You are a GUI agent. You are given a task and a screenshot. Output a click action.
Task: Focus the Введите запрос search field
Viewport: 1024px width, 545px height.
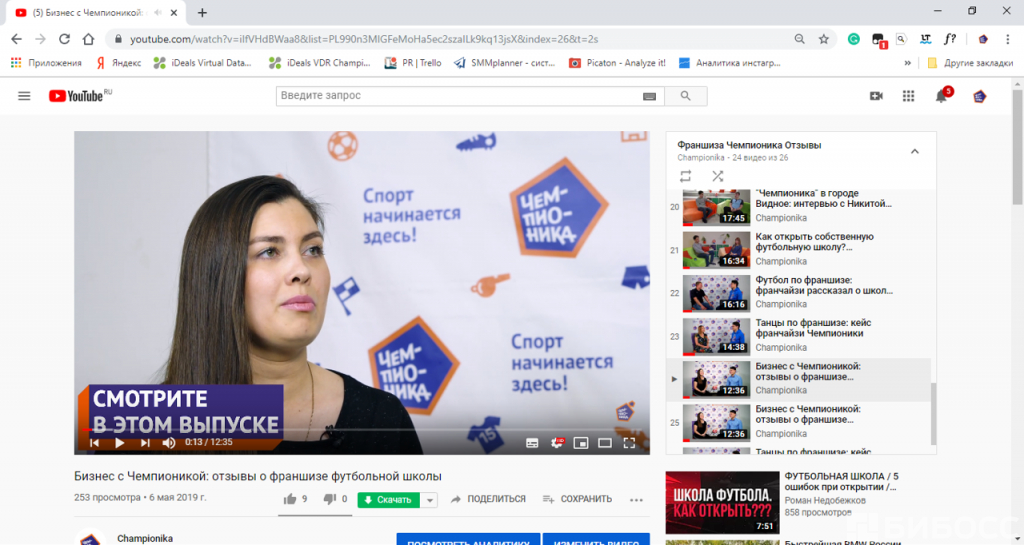click(459, 96)
